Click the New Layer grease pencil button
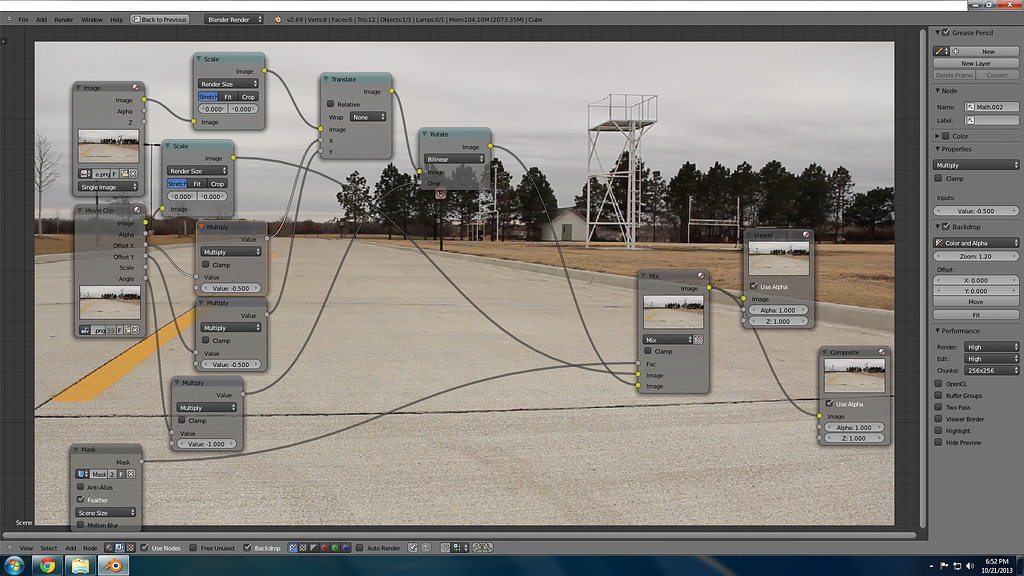This screenshot has width=1024, height=576. tap(976, 63)
